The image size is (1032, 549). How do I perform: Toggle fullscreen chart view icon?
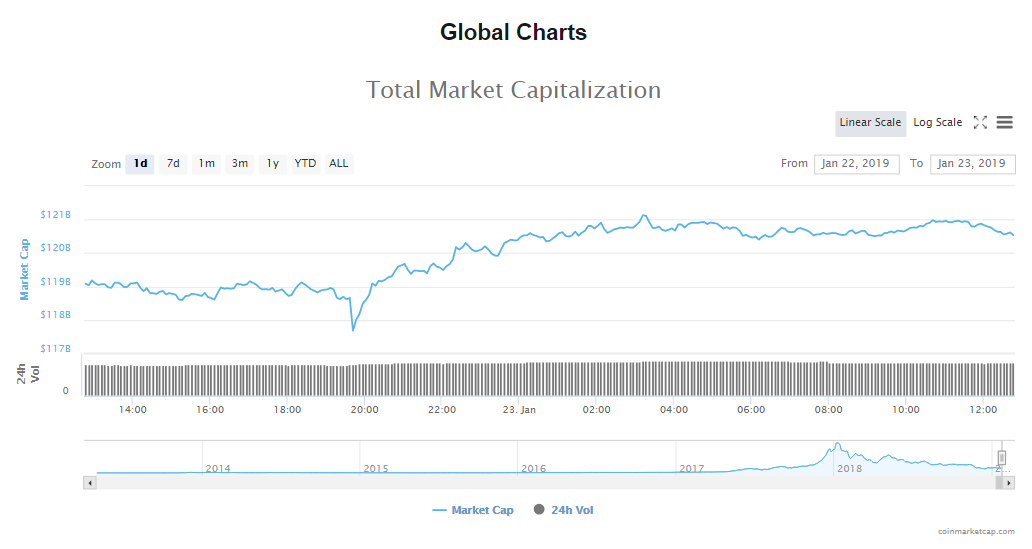click(x=980, y=122)
